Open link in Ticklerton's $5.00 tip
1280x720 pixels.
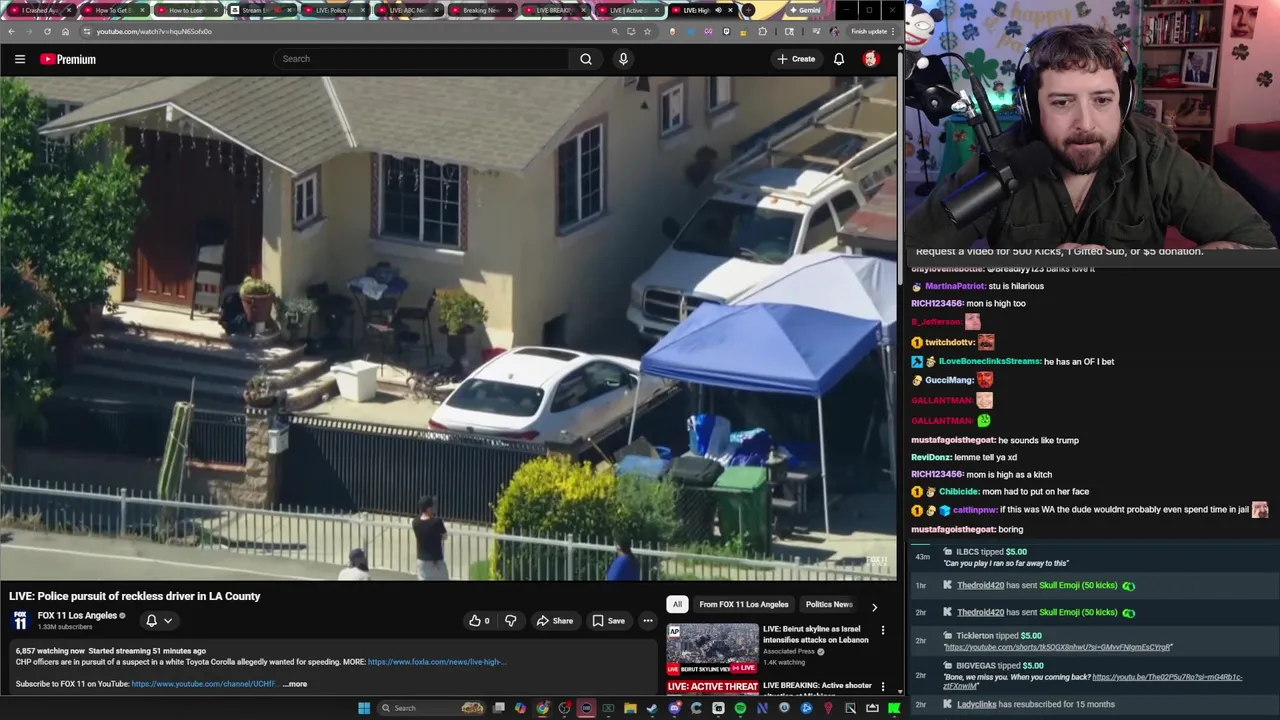[x=1058, y=647]
